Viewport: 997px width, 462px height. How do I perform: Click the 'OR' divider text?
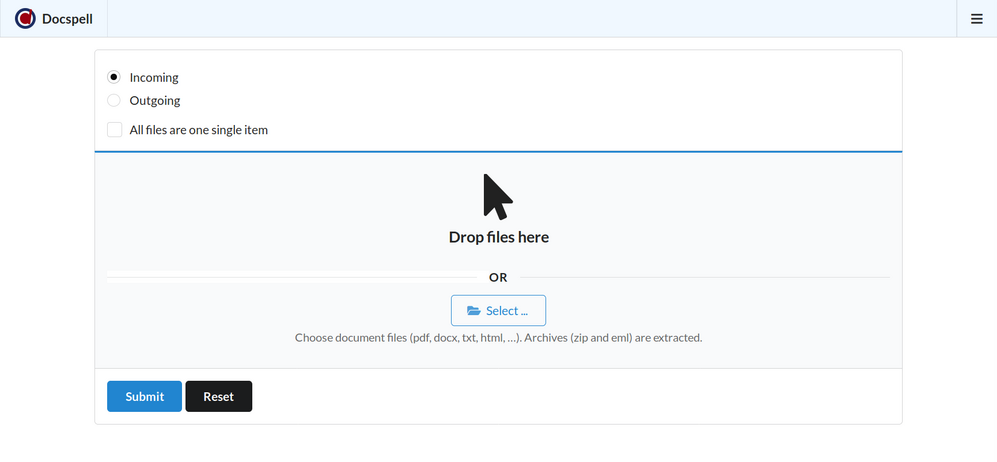(x=498, y=277)
